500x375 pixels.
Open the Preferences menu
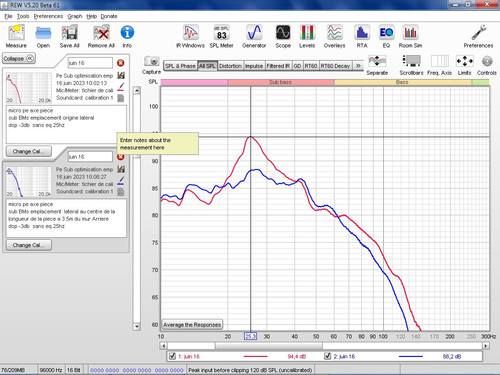(x=48, y=16)
